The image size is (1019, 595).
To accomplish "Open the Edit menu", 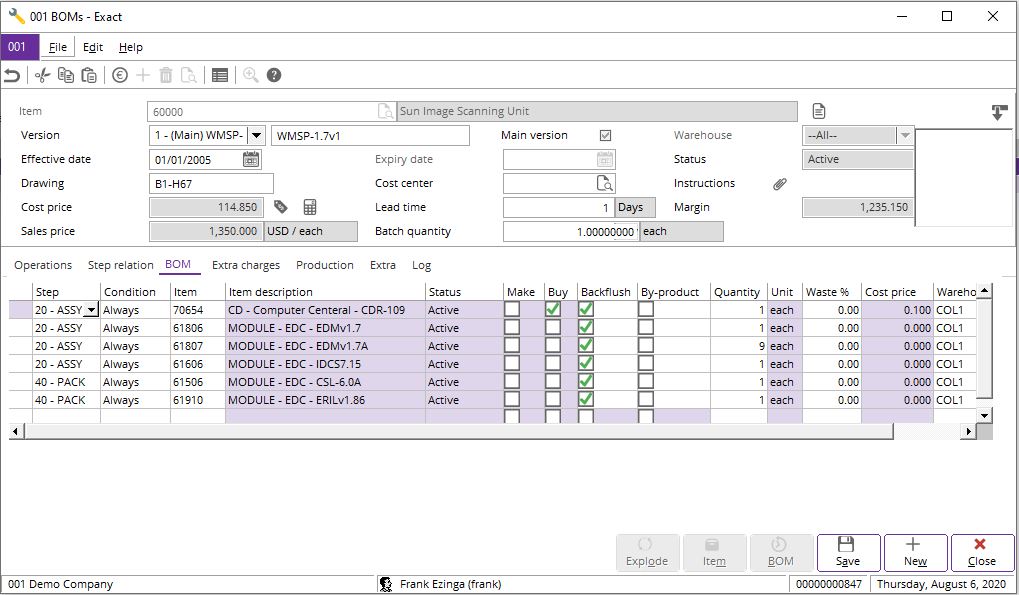I will (93, 47).
